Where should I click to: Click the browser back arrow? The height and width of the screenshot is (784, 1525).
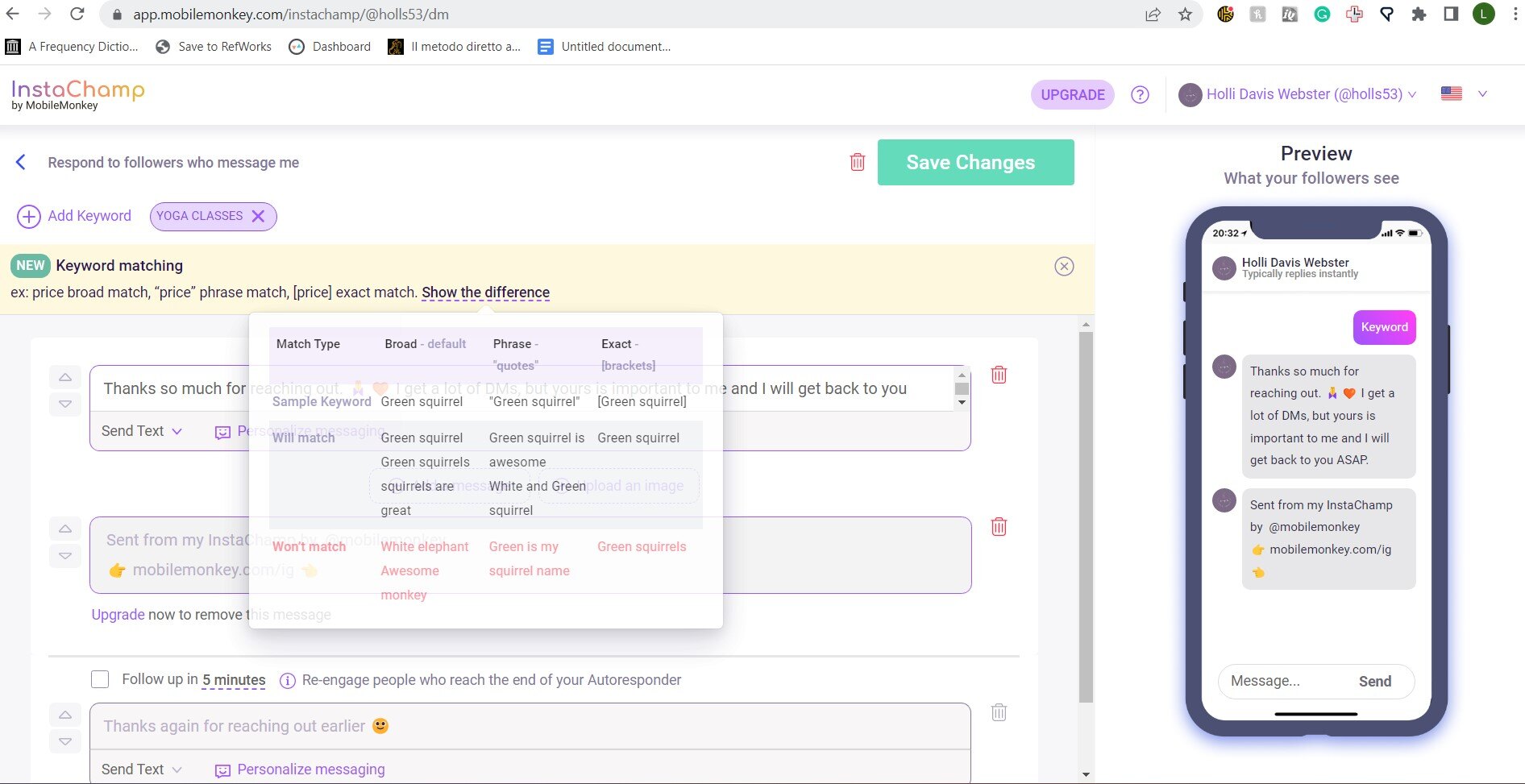click(13, 14)
